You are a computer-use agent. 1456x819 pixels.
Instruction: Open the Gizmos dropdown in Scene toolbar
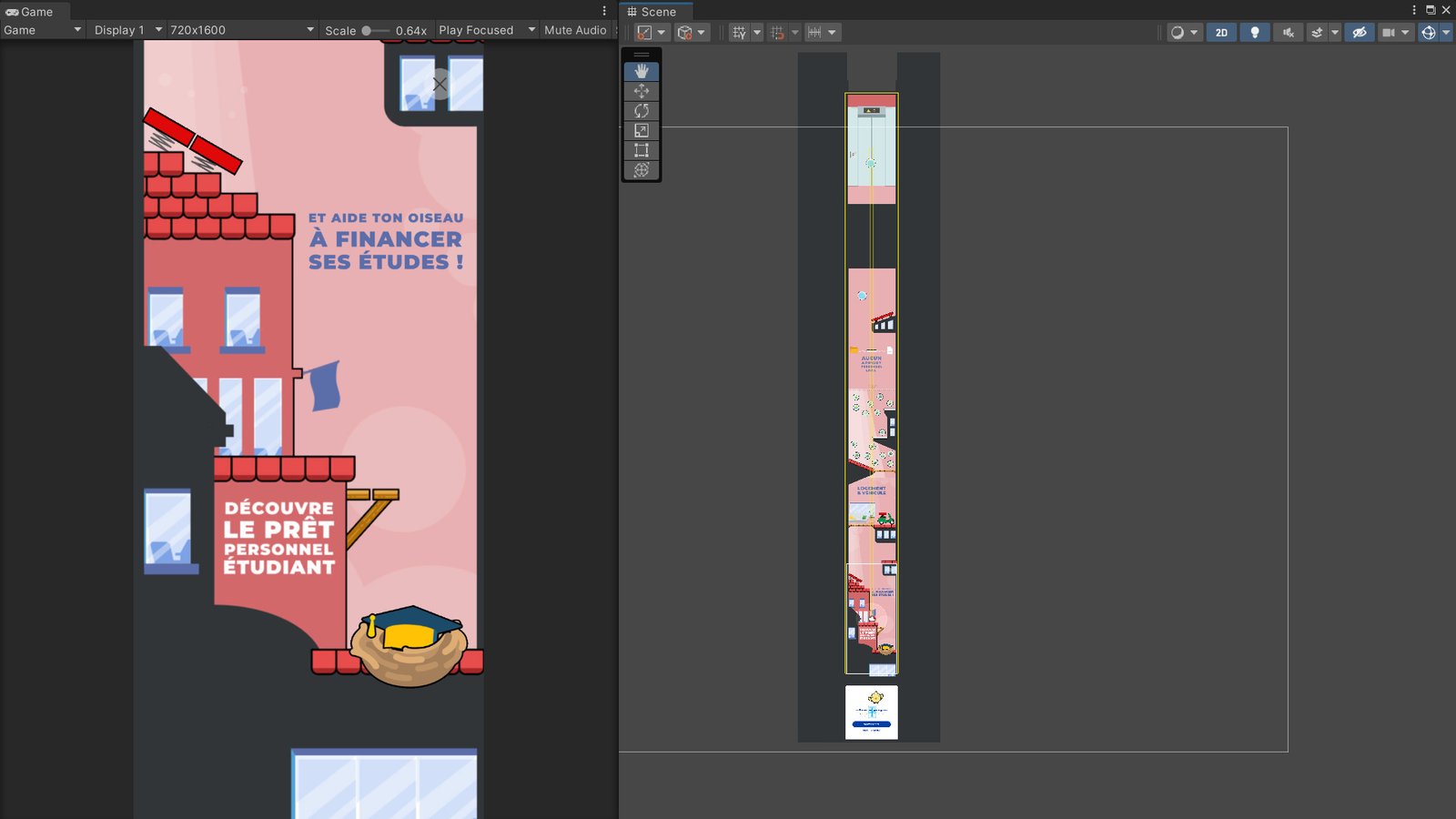pos(1445,33)
